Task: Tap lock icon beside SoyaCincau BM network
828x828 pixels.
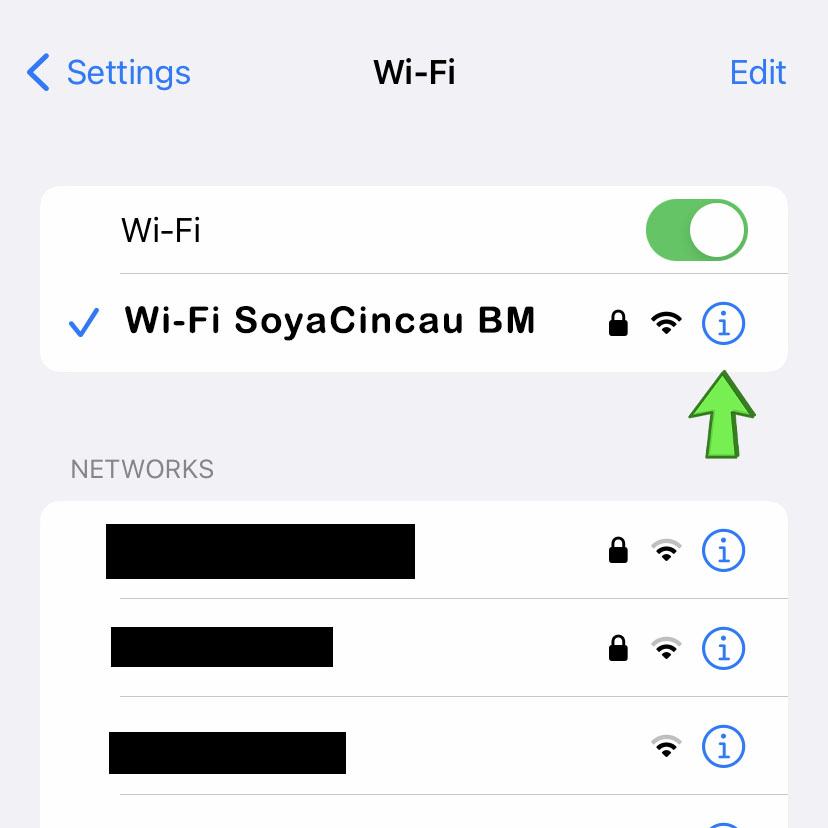Action: coord(618,323)
